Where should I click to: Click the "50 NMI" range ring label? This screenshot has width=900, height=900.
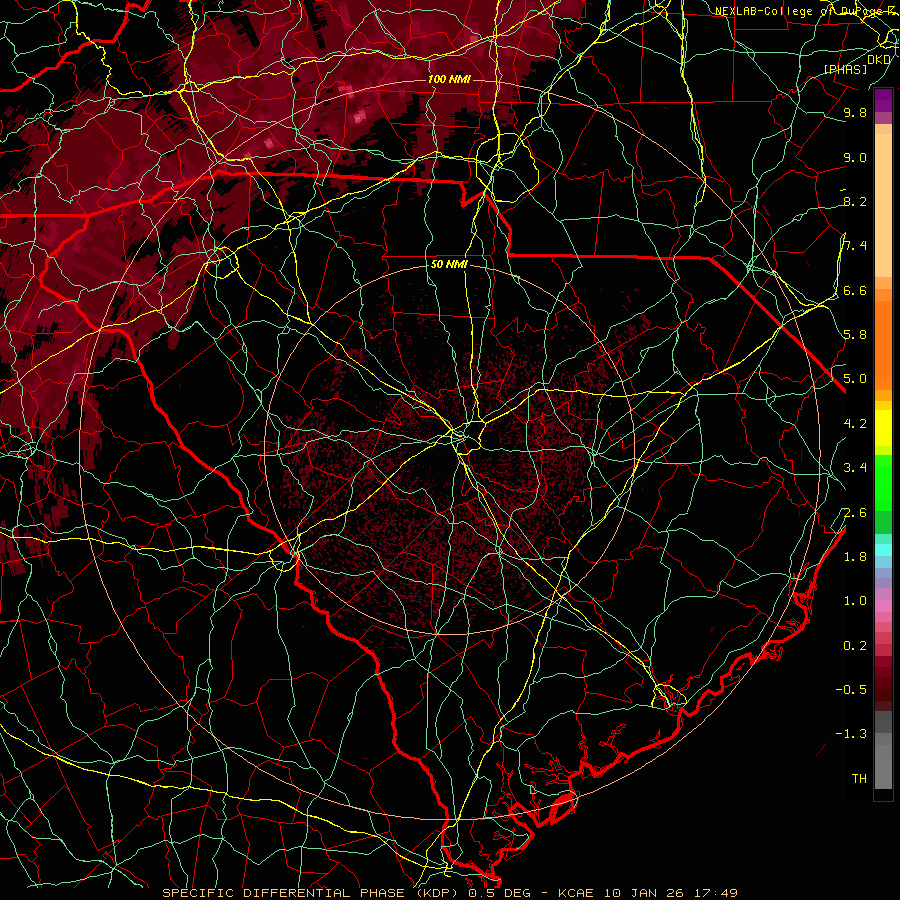[449, 265]
